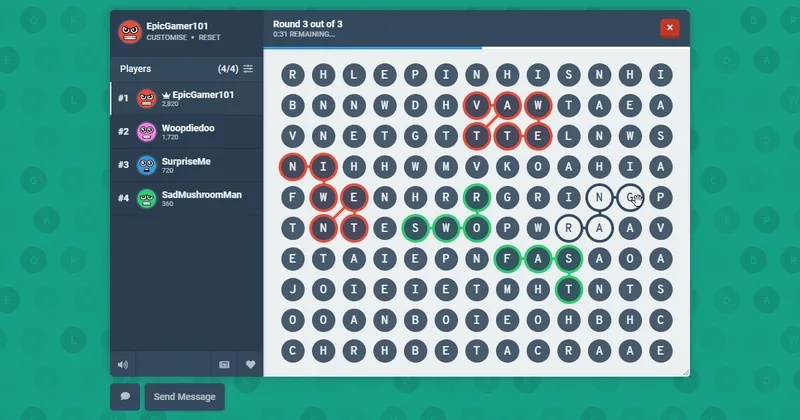The height and width of the screenshot is (420, 800).
Task: Click the keyboard icon in the sidebar footer
Action: point(224,364)
